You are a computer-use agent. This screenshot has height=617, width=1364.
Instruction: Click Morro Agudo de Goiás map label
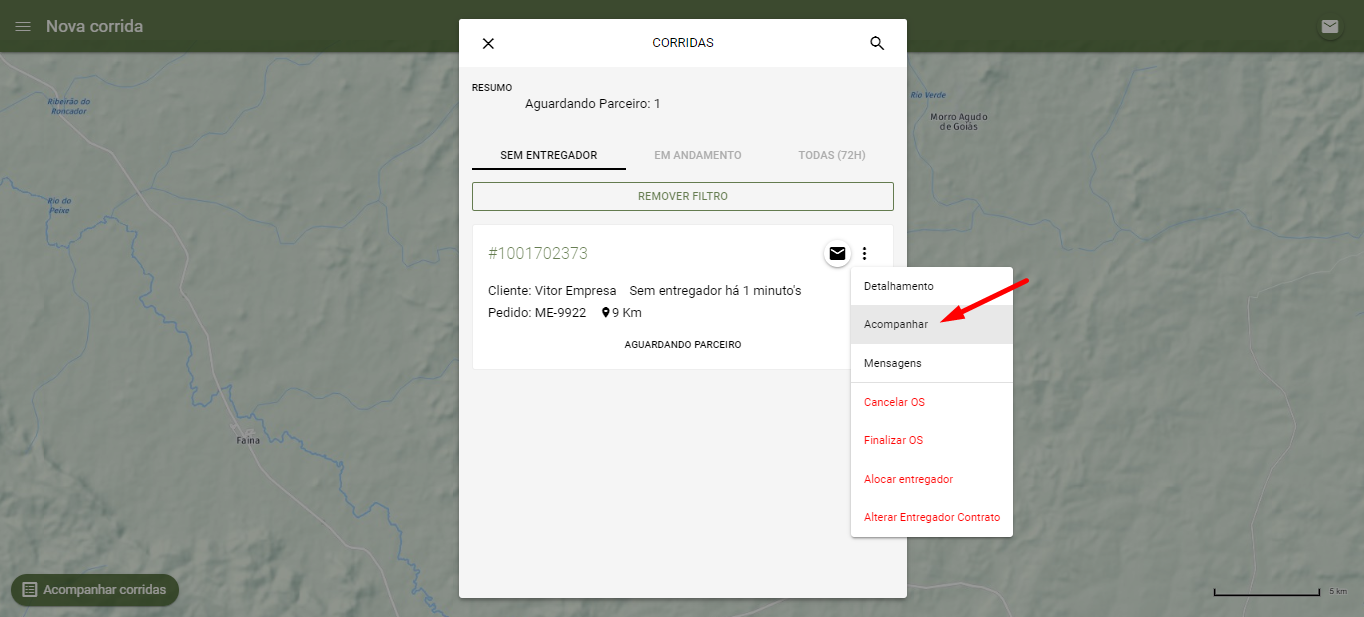960,122
